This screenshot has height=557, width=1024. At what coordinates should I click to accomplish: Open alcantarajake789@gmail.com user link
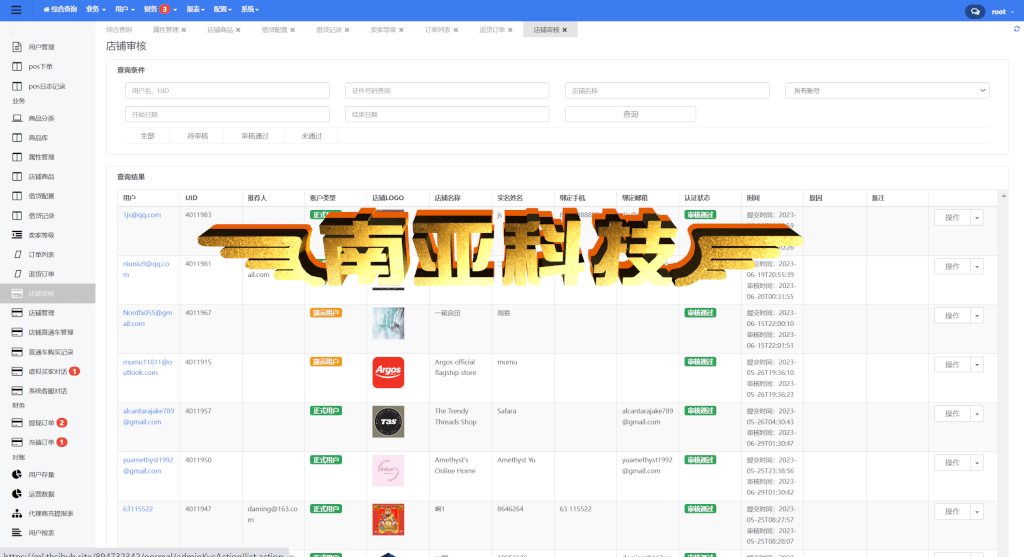tap(148, 417)
